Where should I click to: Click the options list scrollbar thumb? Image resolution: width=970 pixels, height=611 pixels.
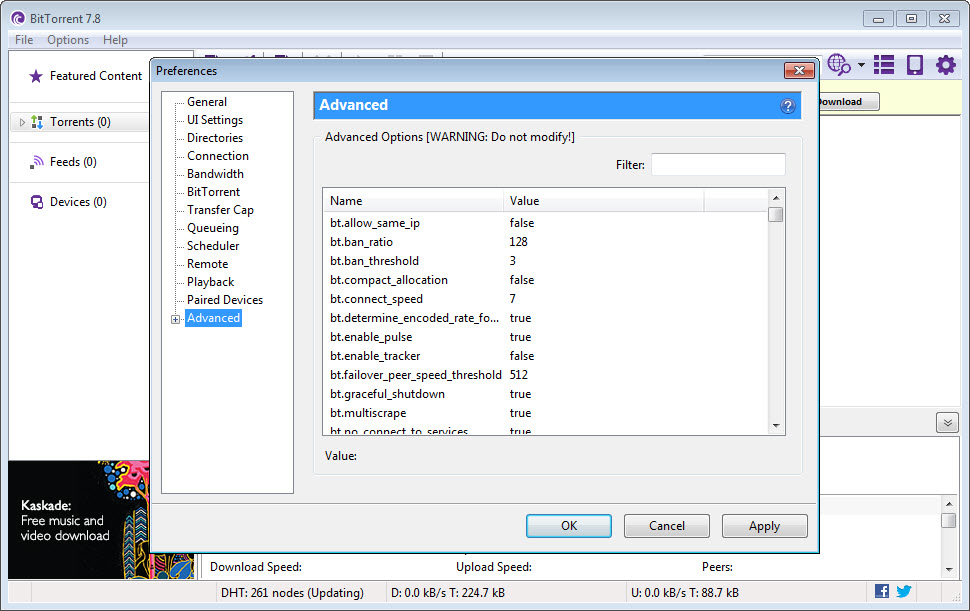pos(776,215)
